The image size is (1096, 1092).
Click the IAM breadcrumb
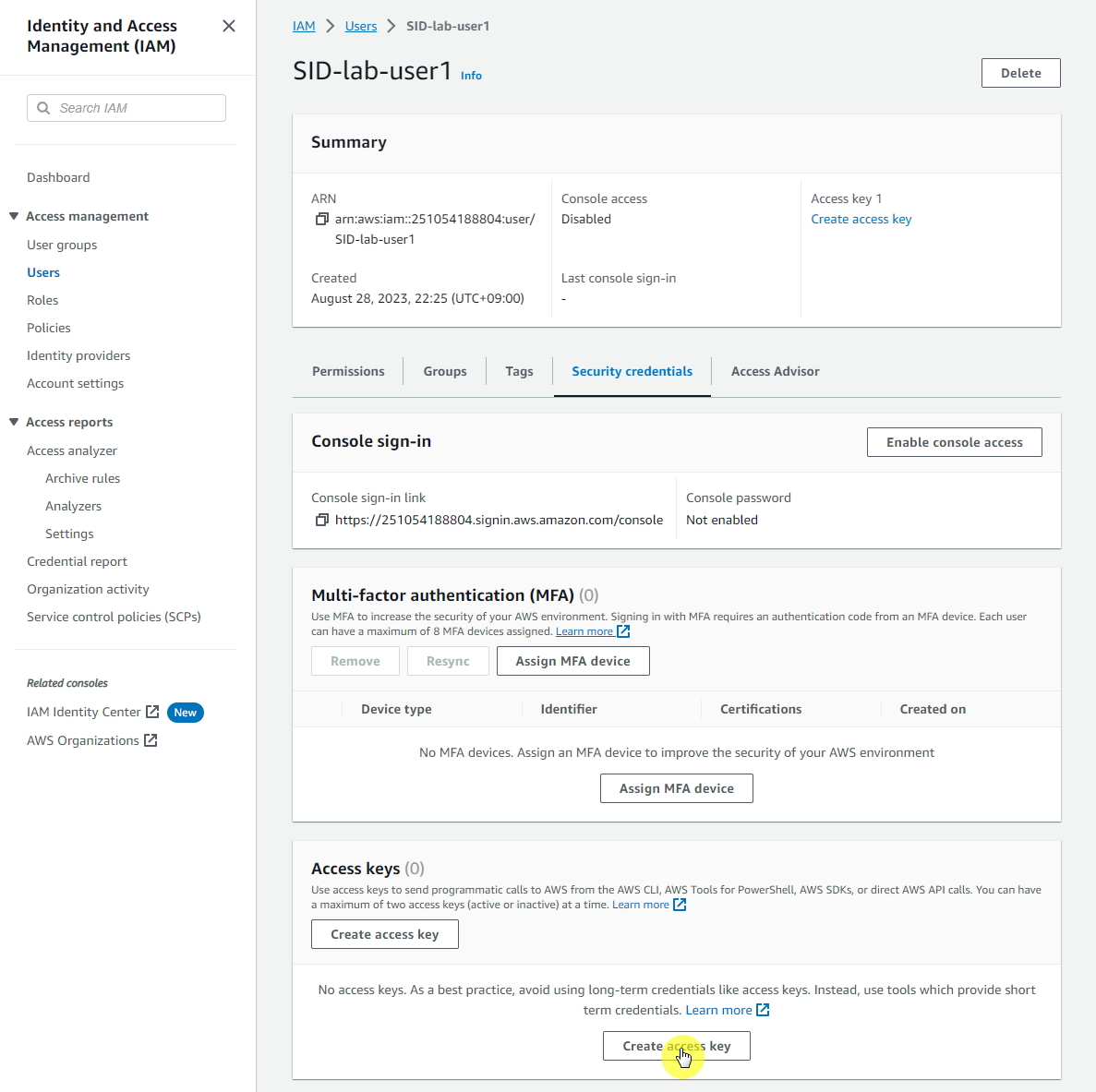[304, 26]
